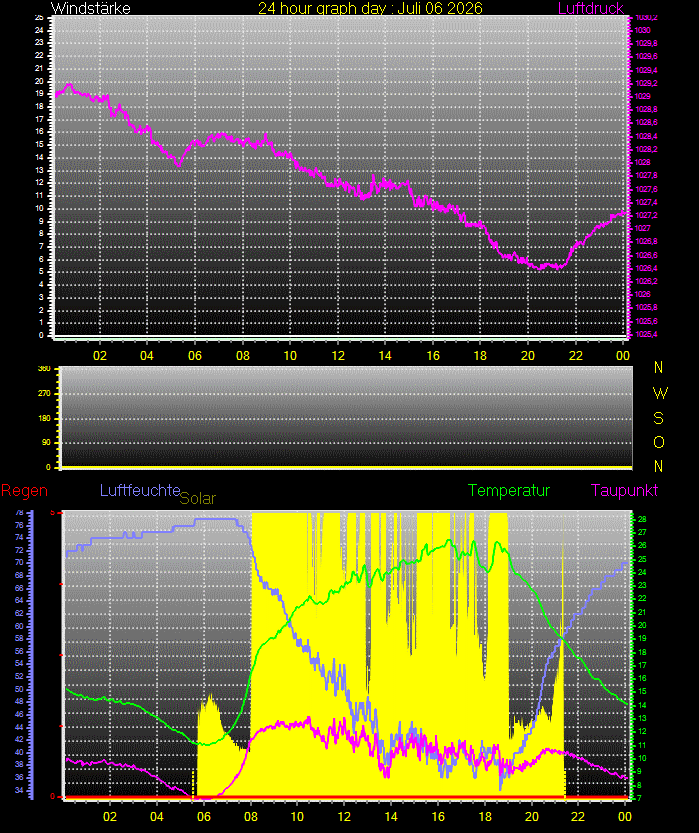Click the 28 value on the Temperatur scale
The image size is (699, 833).
pos(642,519)
